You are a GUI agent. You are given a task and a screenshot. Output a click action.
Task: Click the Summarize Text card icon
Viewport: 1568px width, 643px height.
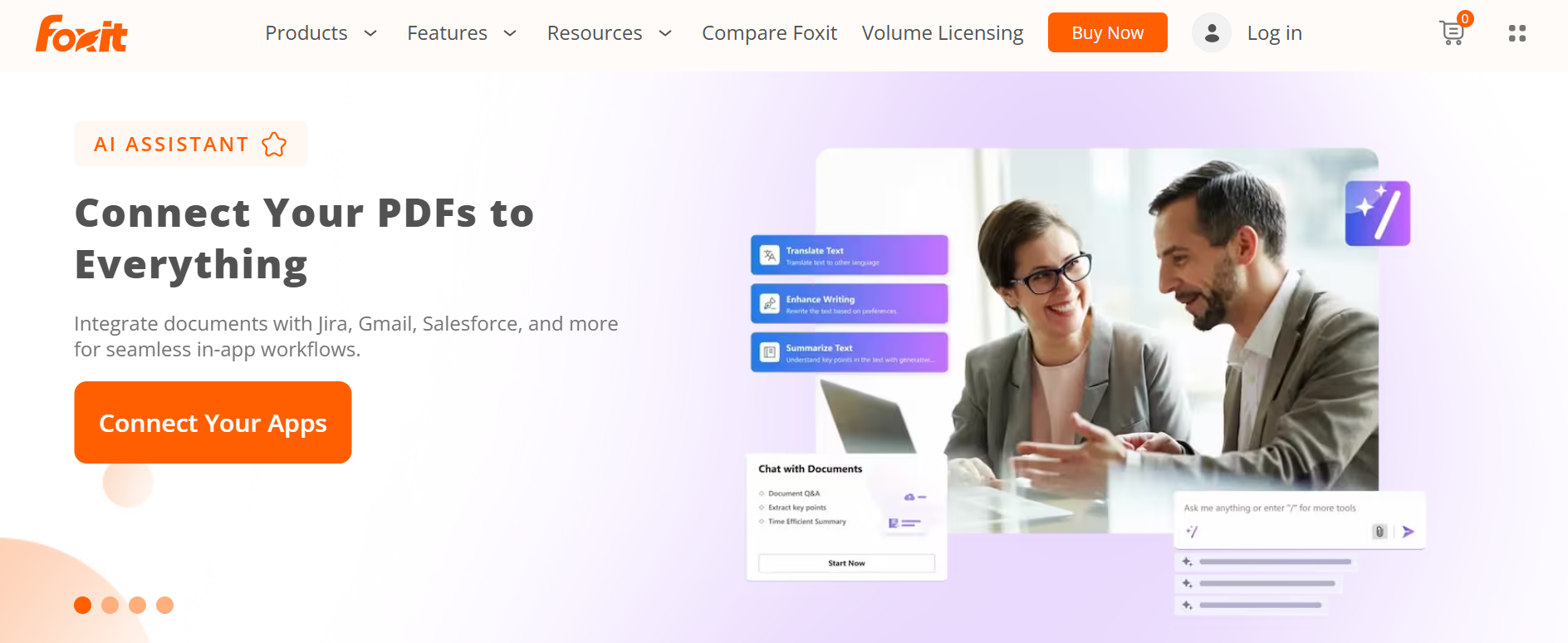point(770,352)
